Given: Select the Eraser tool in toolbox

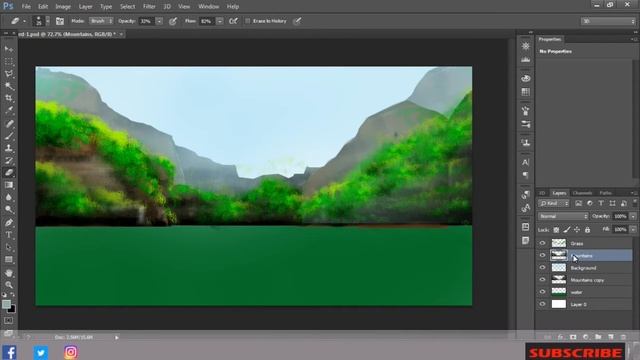Looking at the screenshot, I should pyautogui.click(x=9, y=173).
